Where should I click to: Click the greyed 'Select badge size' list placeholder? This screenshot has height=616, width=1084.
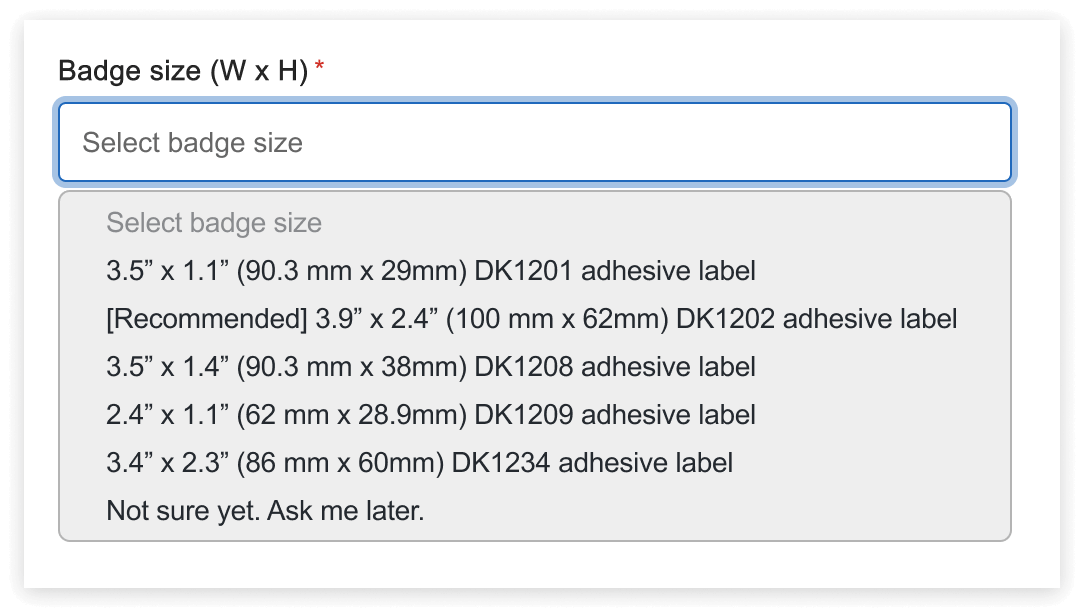click(x=214, y=222)
